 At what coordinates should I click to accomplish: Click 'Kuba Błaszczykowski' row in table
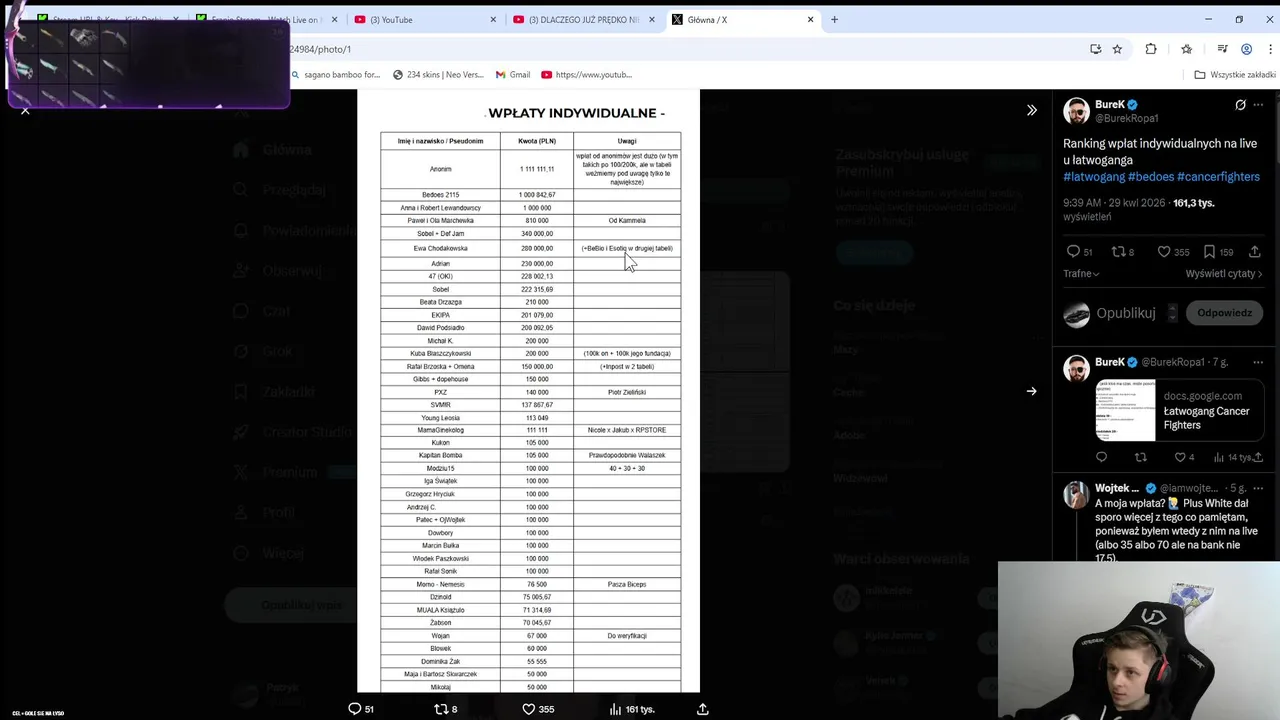click(441, 353)
